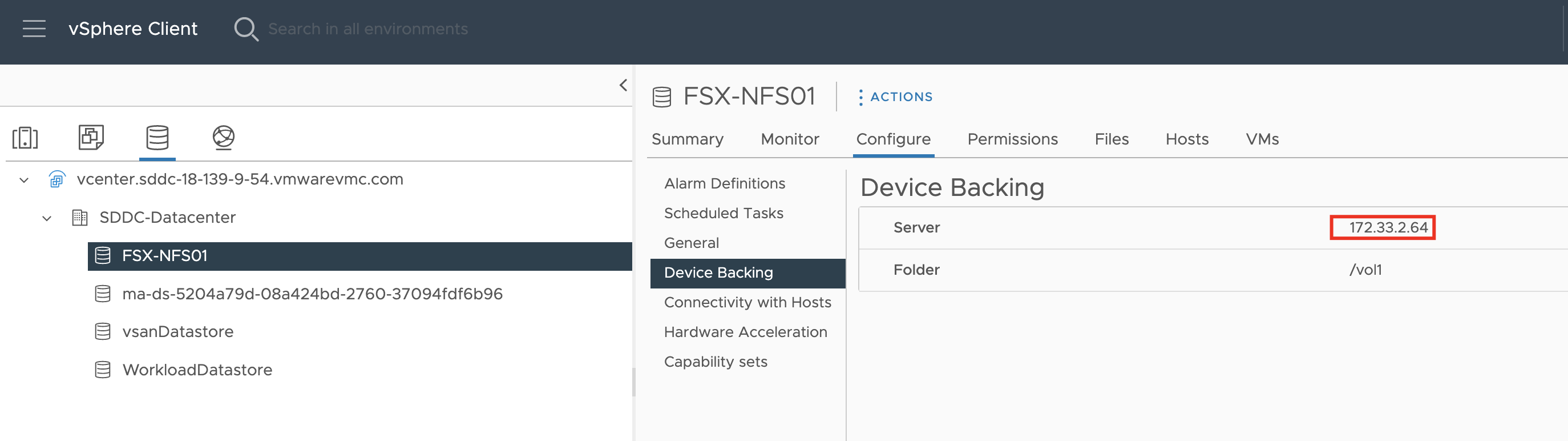Switch to the Summary tab
The width and height of the screenshot is (1568, 441).
coord(687,139)
